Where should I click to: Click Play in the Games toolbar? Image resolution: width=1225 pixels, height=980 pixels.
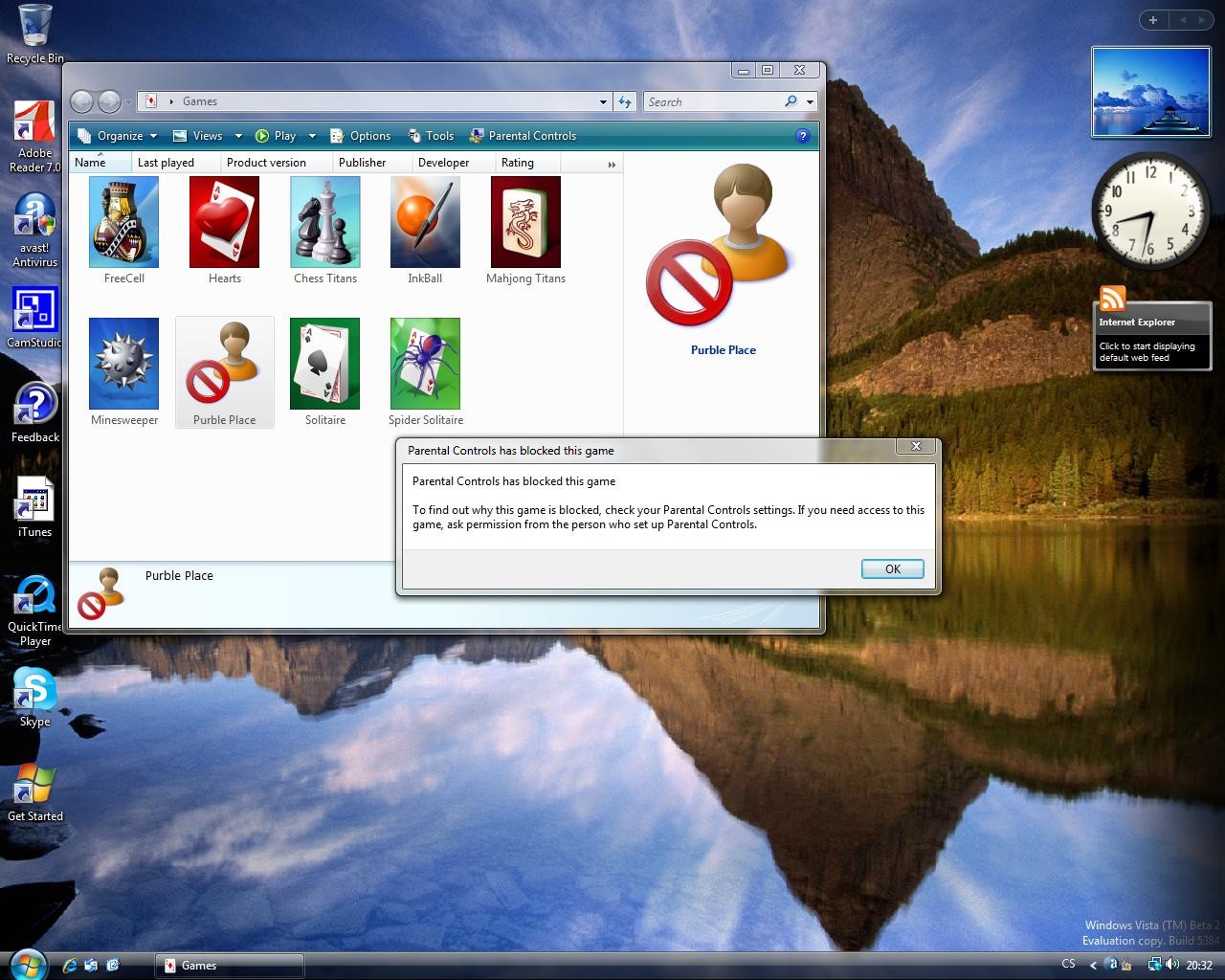click(x=276, y=136)
